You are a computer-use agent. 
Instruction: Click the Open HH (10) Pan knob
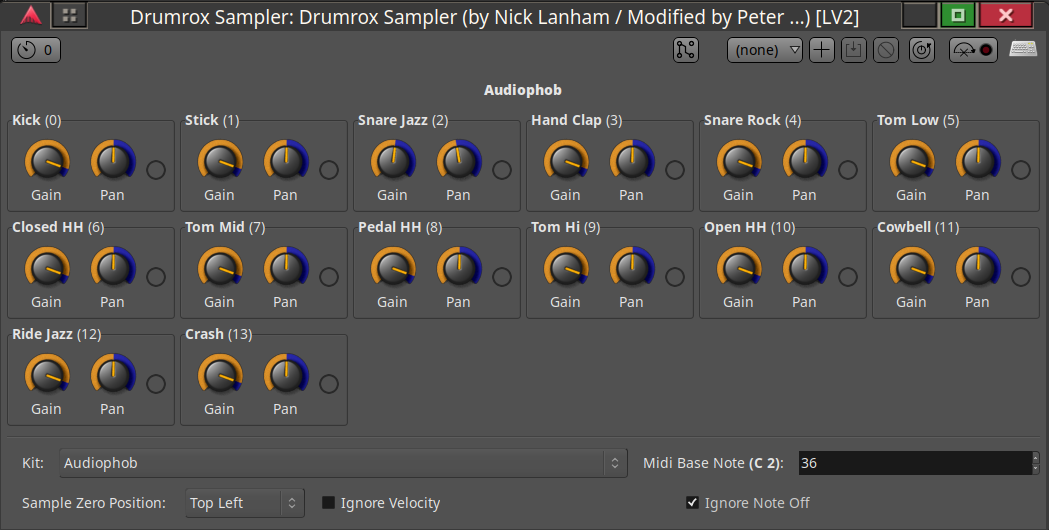click(x=805, y=268)
